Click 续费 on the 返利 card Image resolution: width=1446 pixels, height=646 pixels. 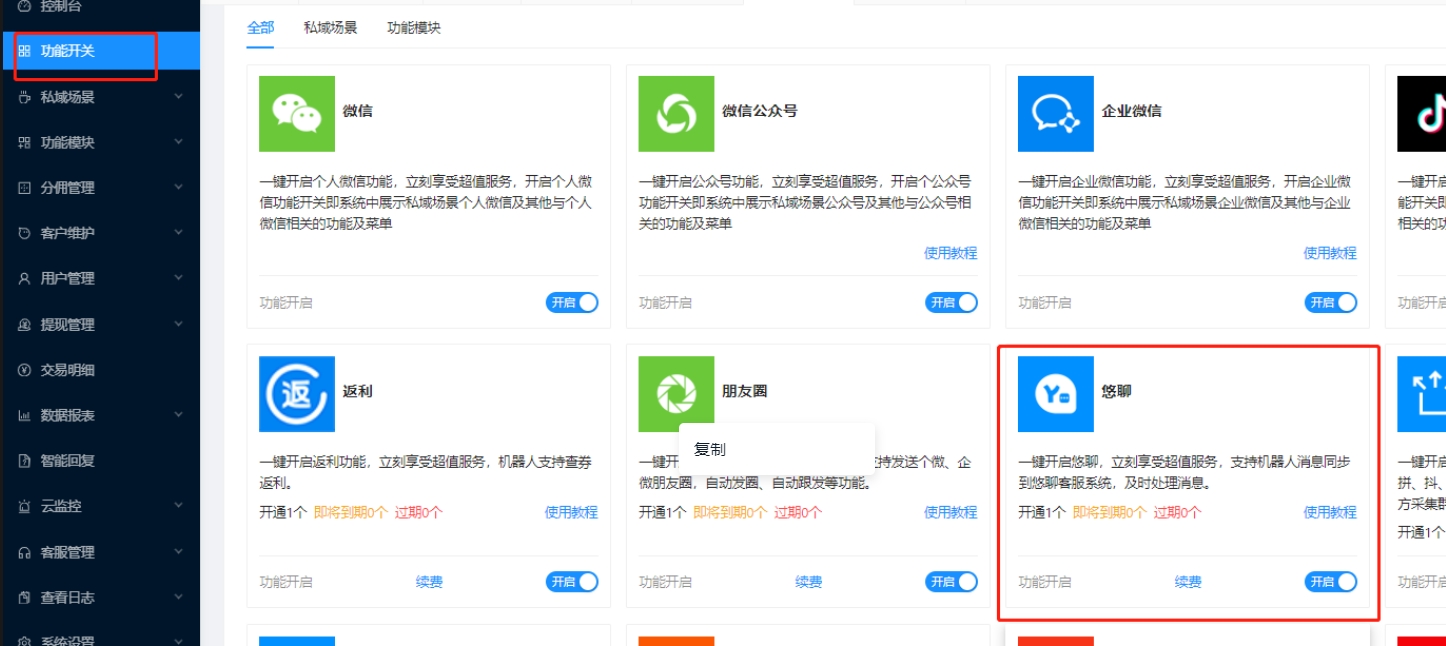point(429,582)
